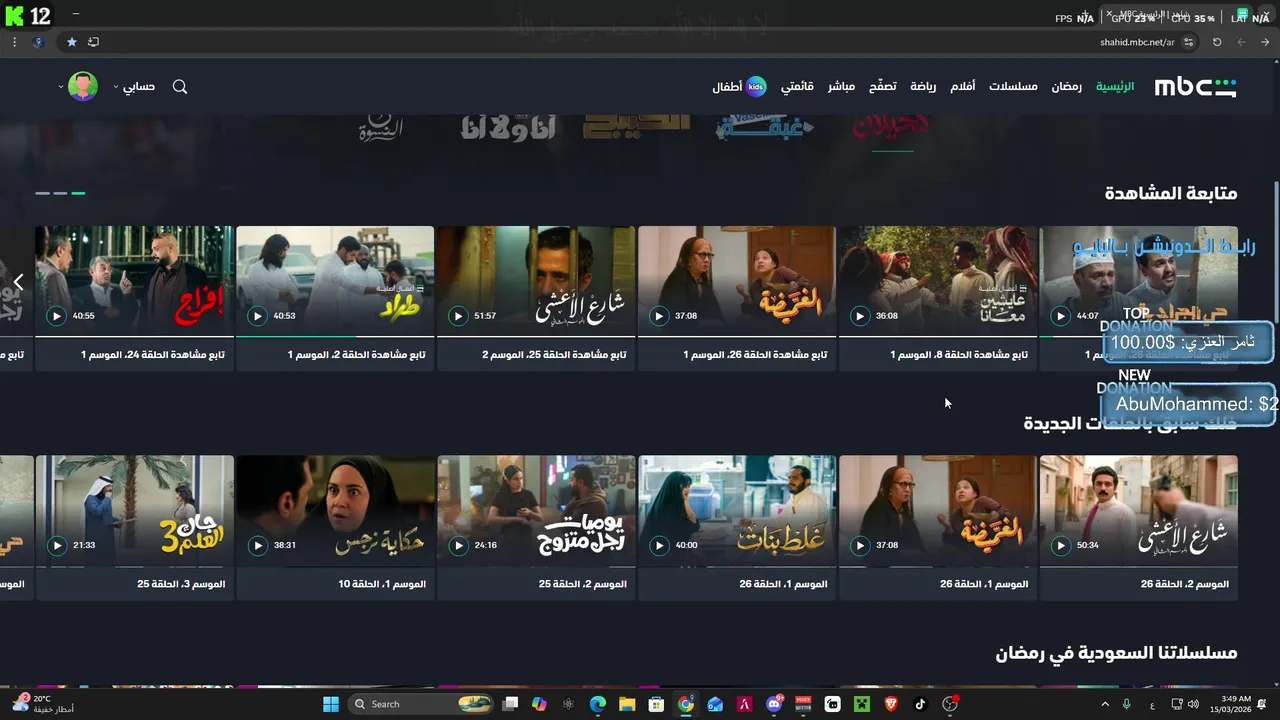Play عايشين معانا episode showing 36:08
The height and width of the screenshot is (720, 1280).
click(x=860, y=316)
